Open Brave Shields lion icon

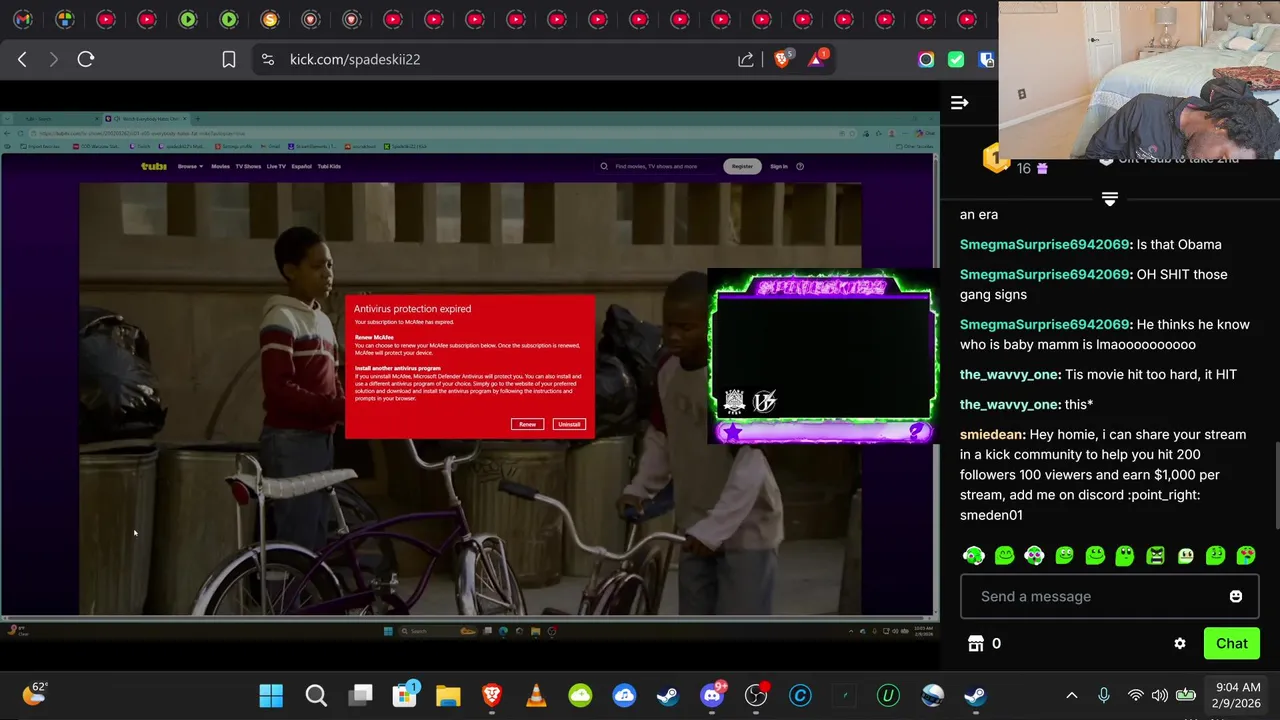click(x=782, y=59)
